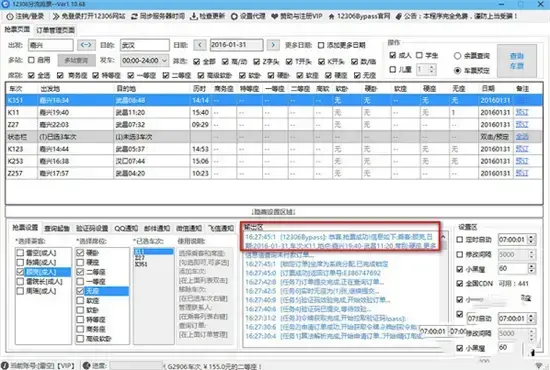Go to next date with > arrow
Image resolution: width=550 pixels, height=370 pixels.
pyautogui.click(x=273, y=45)
